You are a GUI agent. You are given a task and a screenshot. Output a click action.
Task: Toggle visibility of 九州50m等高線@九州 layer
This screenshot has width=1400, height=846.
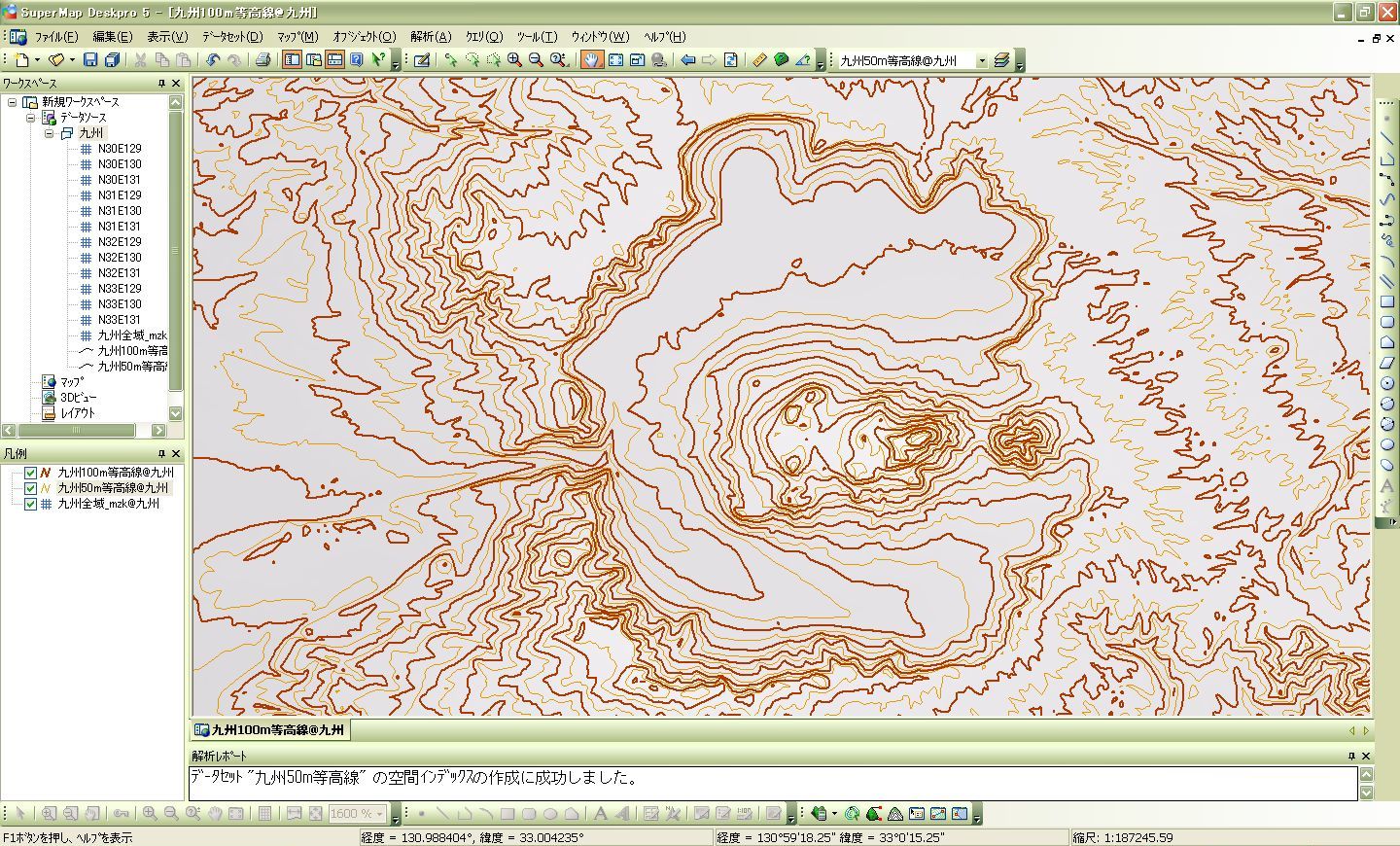30,488
